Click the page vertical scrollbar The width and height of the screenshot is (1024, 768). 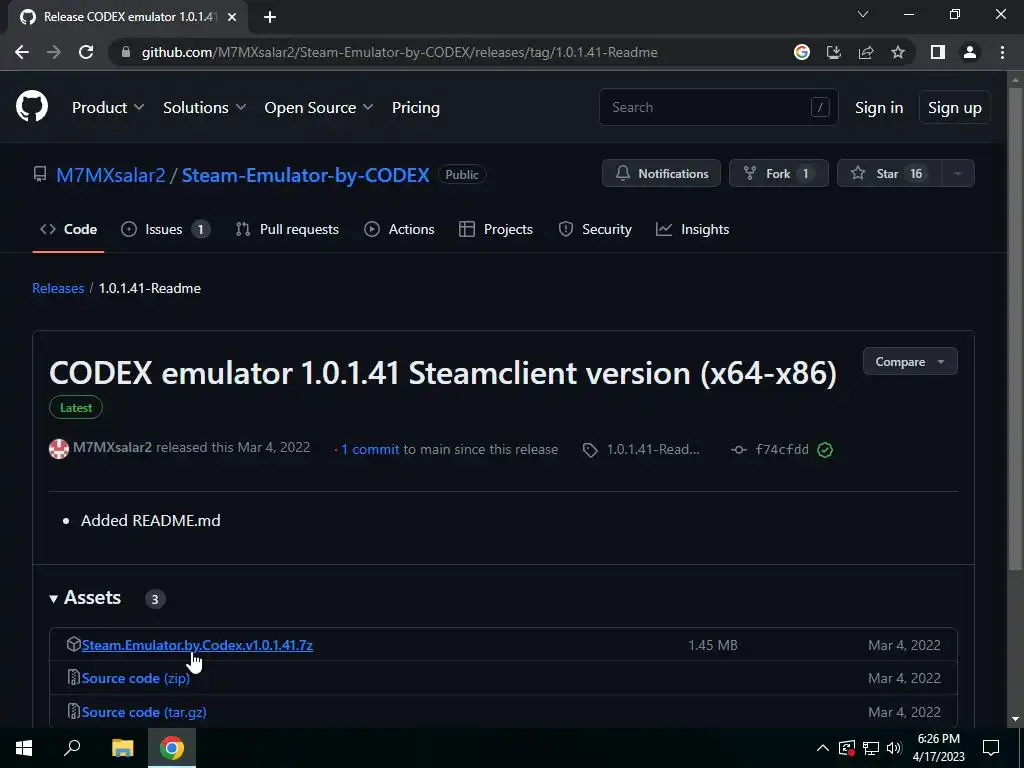(1015, 327)
